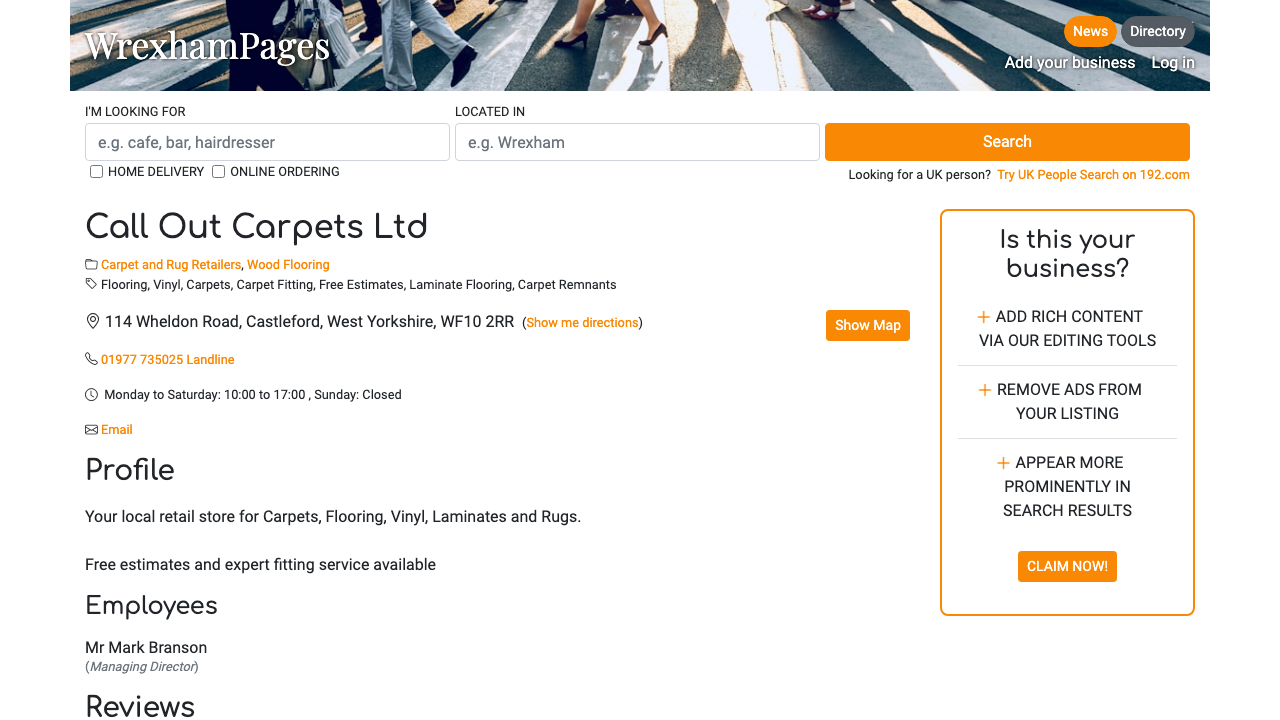This screenshot has width=1280, height=720.
Task: Switch to the News tab
Action: (x=1090, y=31)
